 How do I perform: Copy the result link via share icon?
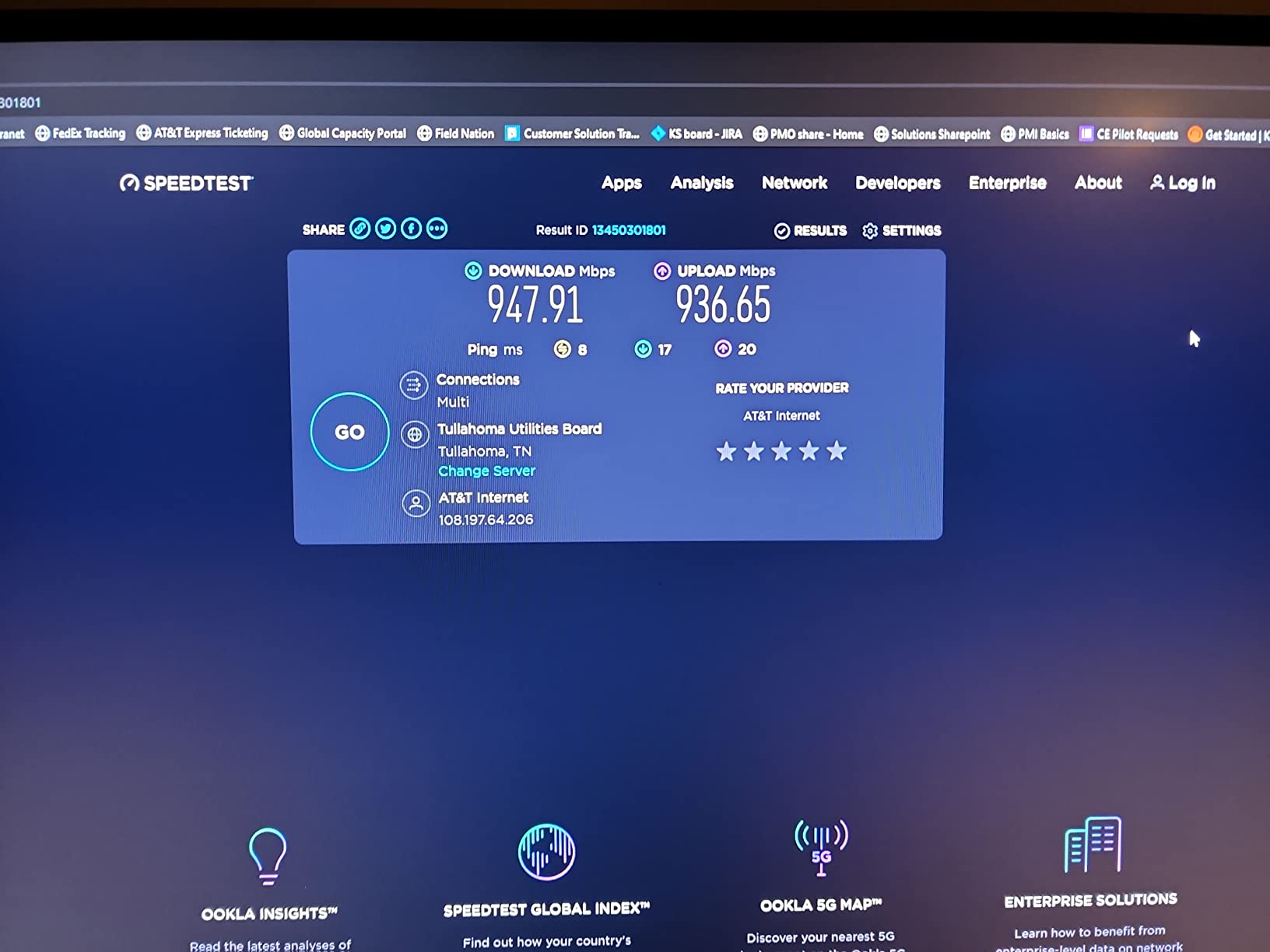[x=360, y=229]
